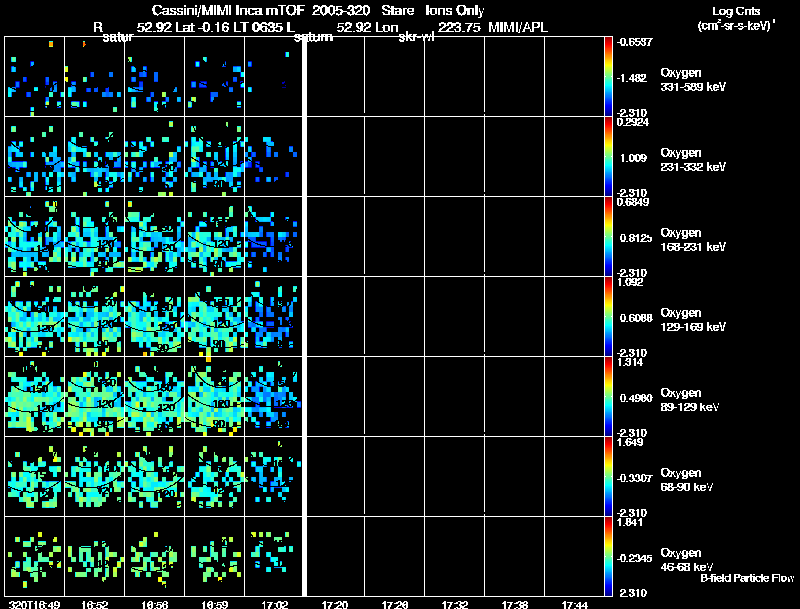Click the Oxygen 89-129 keV color bar

(x=608, y=396)
